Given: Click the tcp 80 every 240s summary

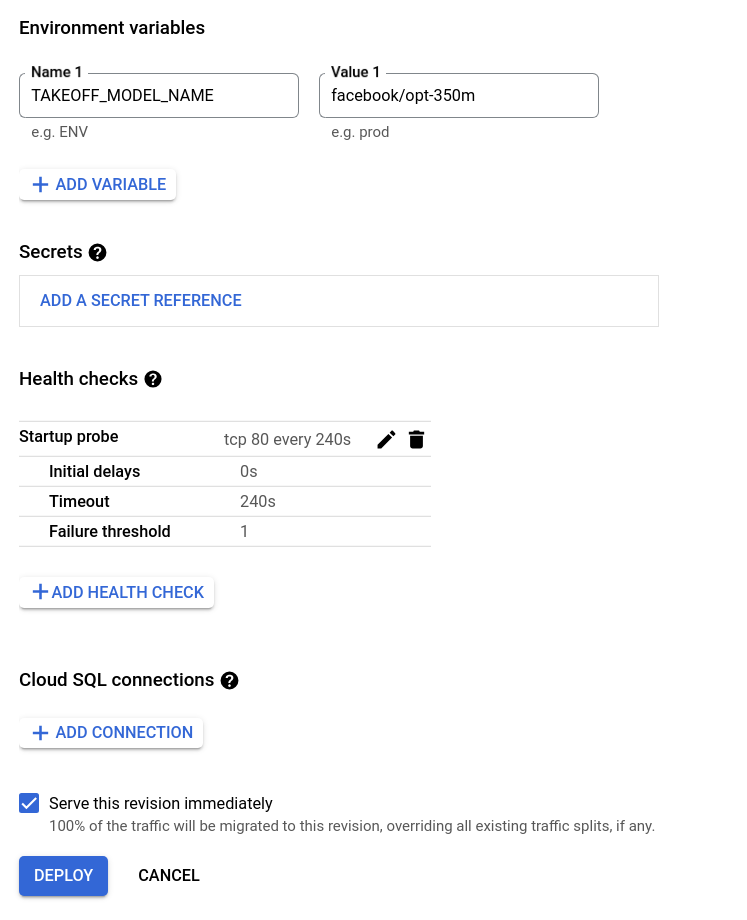Looking at the screenshot, I should pos(287,439).
